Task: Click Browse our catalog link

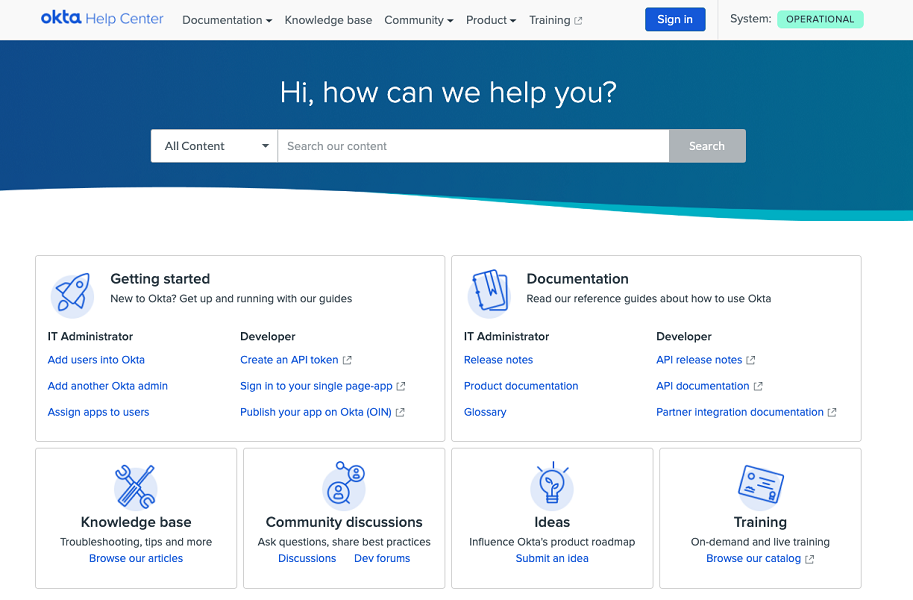Action: tap(753, 559)
